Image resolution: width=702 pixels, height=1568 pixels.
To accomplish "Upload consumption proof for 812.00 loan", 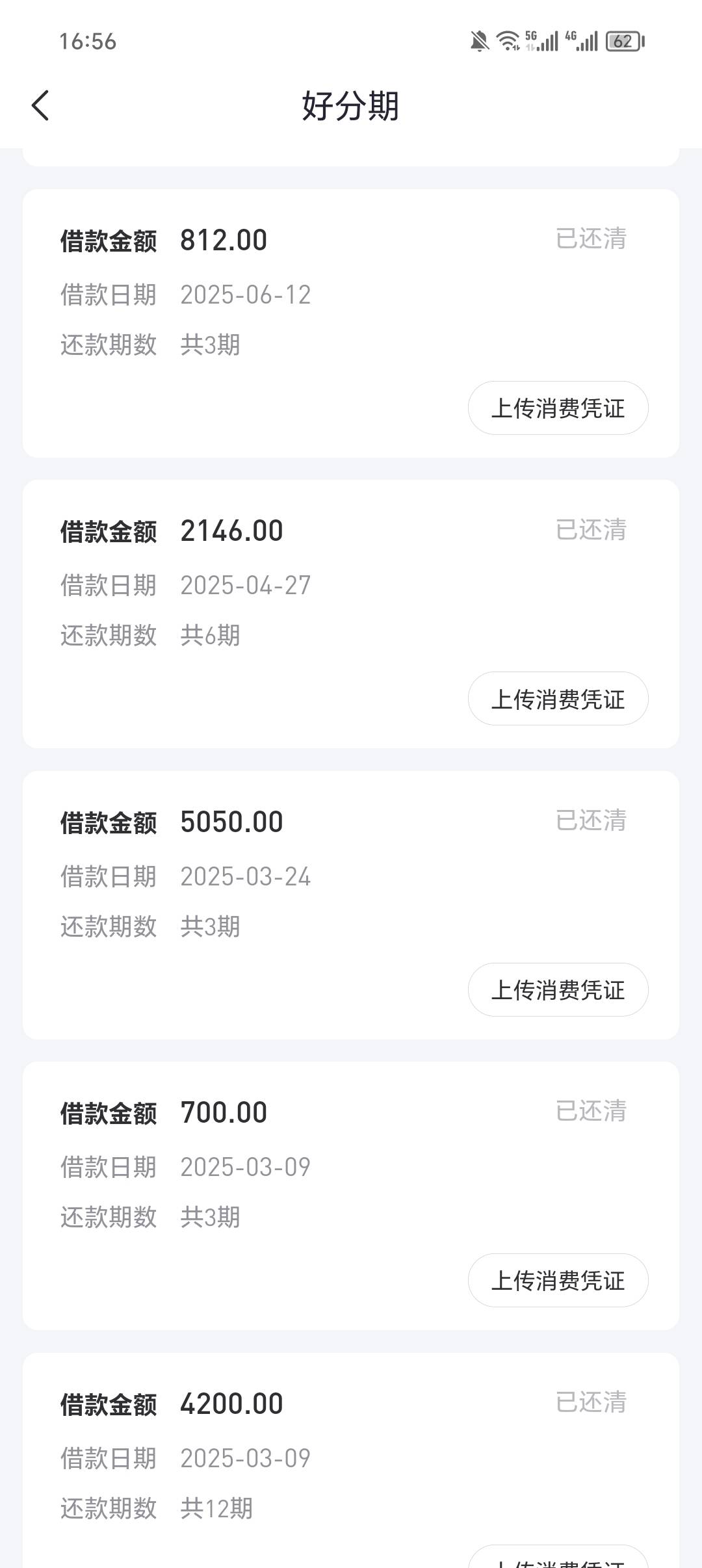I will [x=558, y=408].
